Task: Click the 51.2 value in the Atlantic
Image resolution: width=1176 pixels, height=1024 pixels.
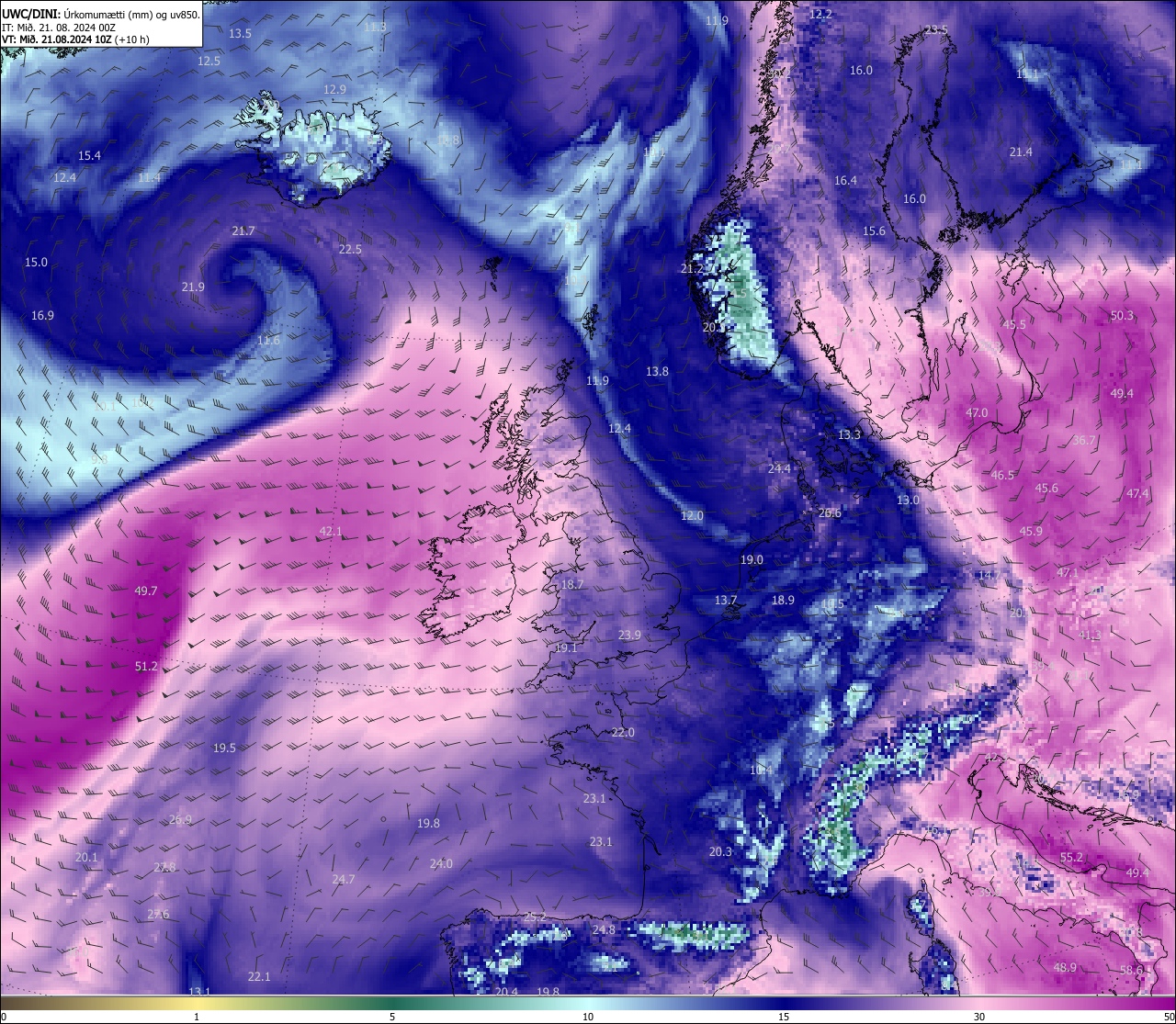Action: pos(146,666)
